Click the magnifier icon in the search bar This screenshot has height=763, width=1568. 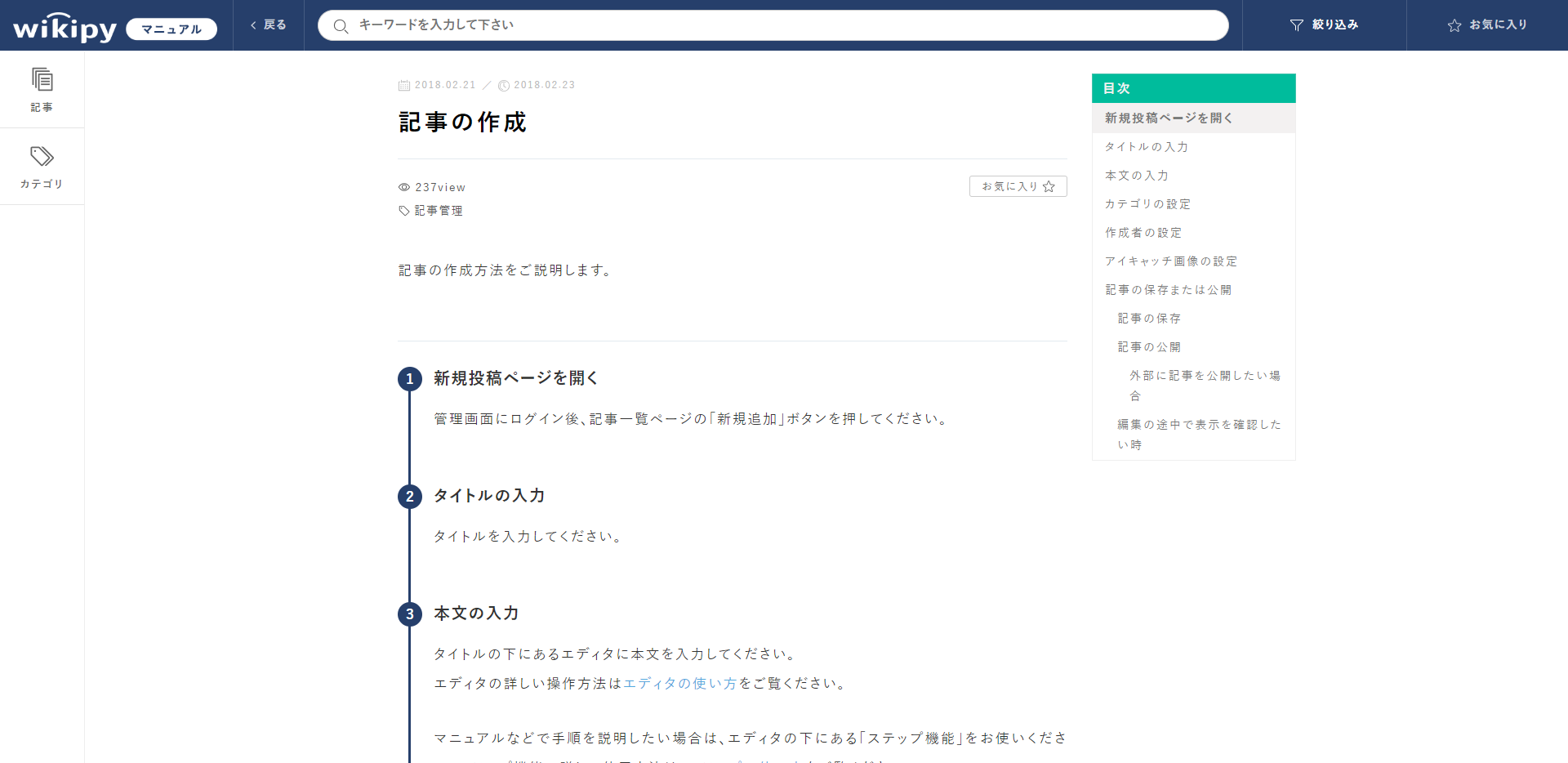point(341,25)
